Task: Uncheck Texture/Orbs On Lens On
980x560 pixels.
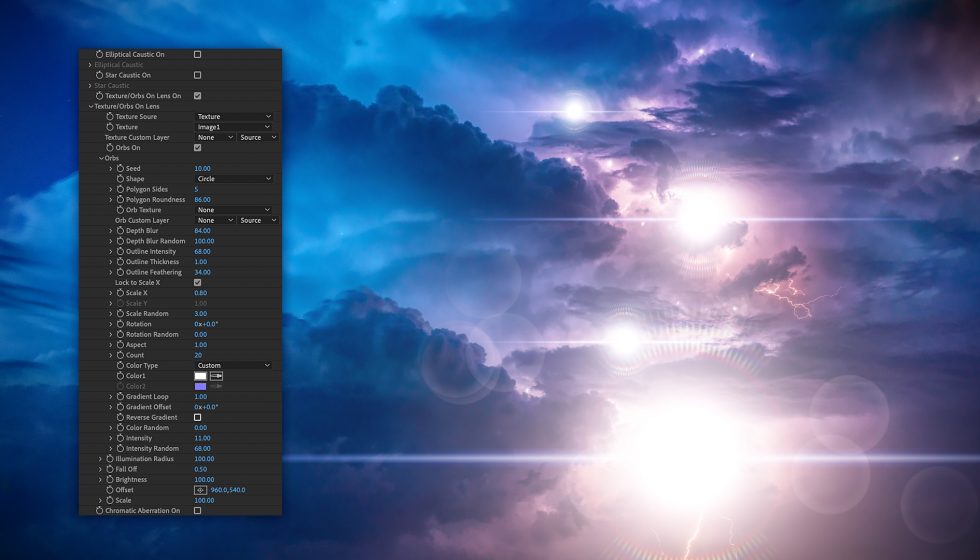Action: click(x=198, y=96)
